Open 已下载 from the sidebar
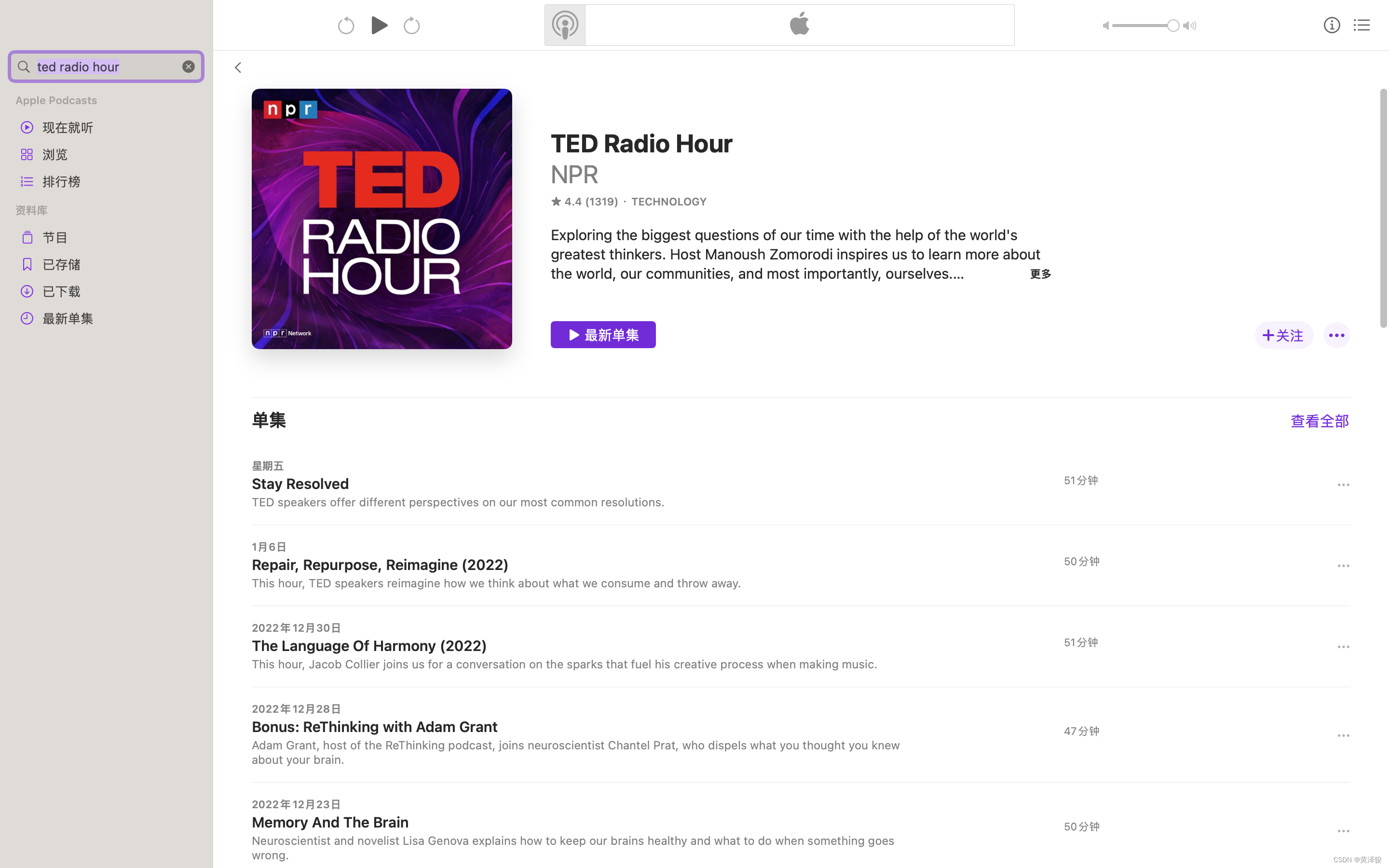The height and width of the screenshot is (868, 1389). (x=60, y=291)
